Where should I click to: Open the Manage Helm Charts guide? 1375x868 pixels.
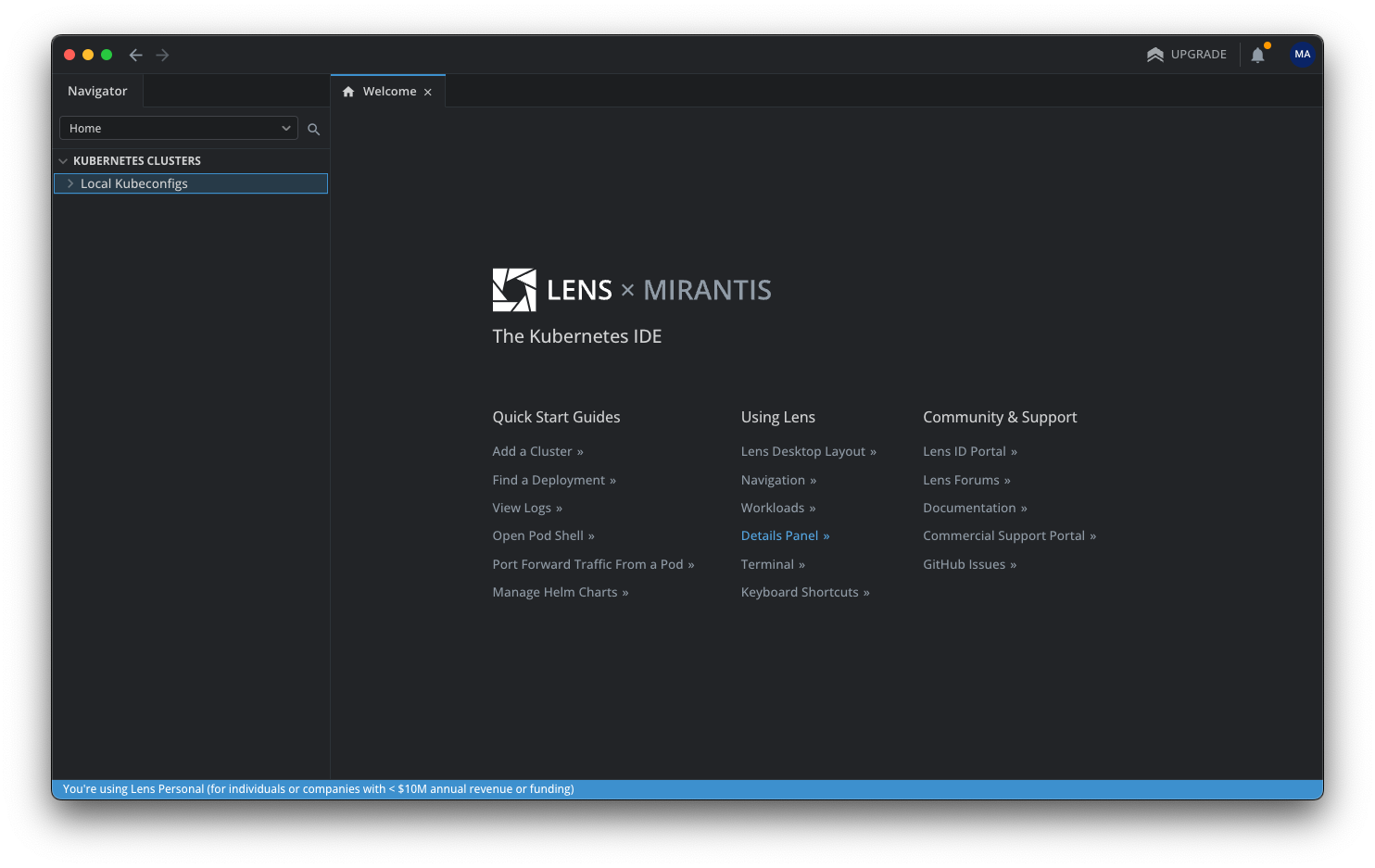[x=561, y=592]
